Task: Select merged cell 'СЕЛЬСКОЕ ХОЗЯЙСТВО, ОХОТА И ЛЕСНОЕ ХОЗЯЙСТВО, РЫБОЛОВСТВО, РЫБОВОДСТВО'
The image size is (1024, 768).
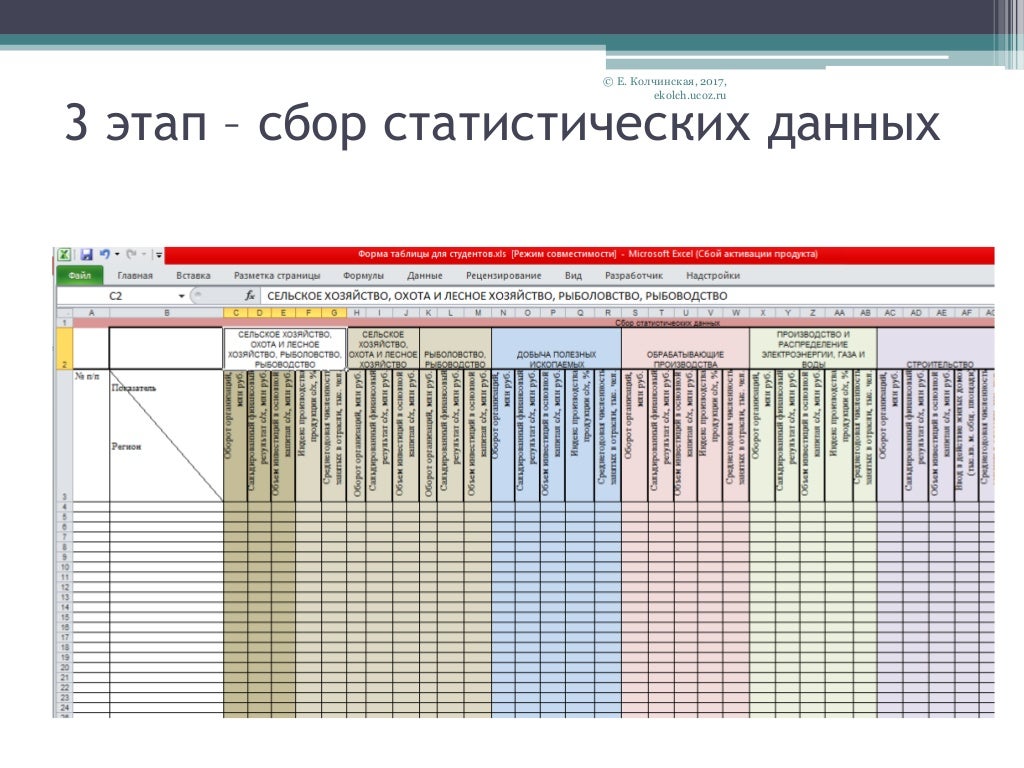Action: pos(285,349)
